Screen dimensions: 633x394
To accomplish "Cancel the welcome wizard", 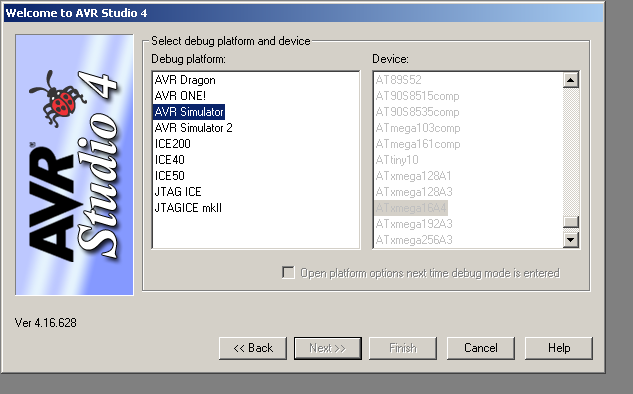I will click(x=480, y=348).
